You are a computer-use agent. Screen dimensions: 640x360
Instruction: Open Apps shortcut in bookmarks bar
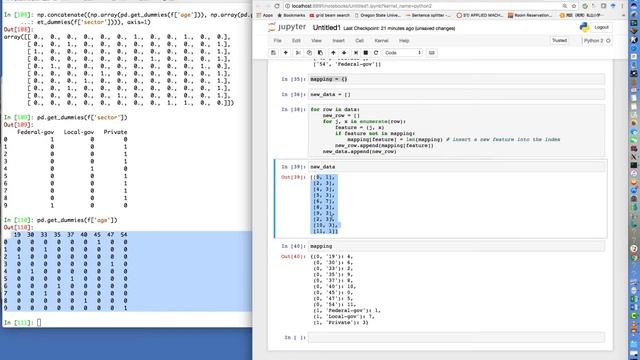pyautogui.click(x=264, y=15)
